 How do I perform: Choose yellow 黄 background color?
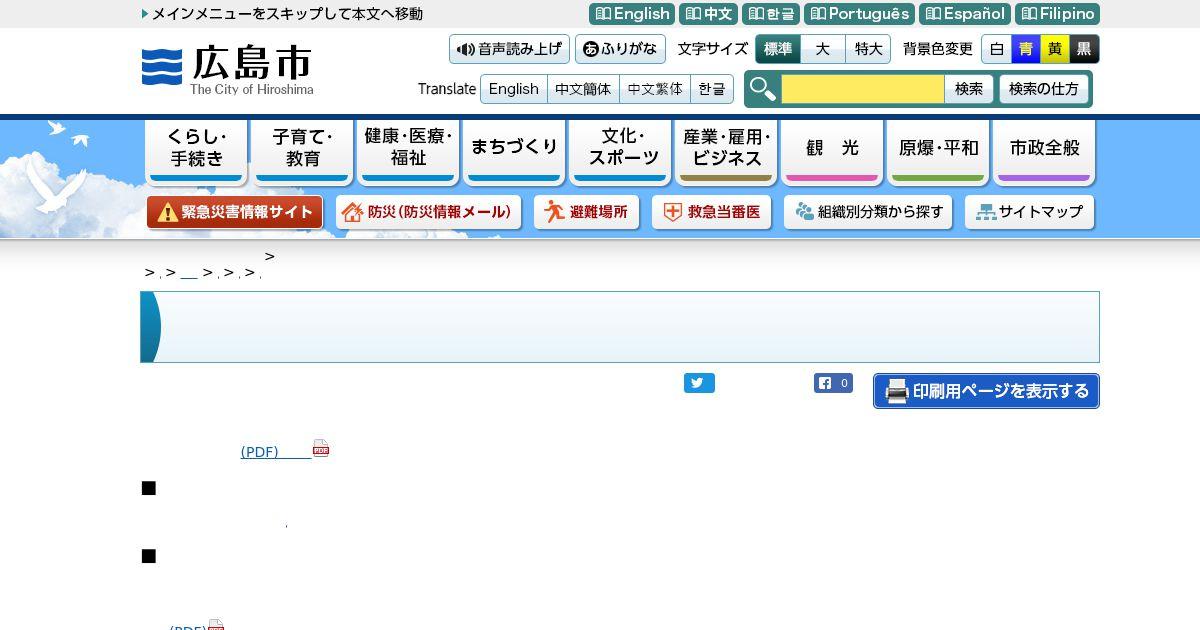coord(1055,49)
